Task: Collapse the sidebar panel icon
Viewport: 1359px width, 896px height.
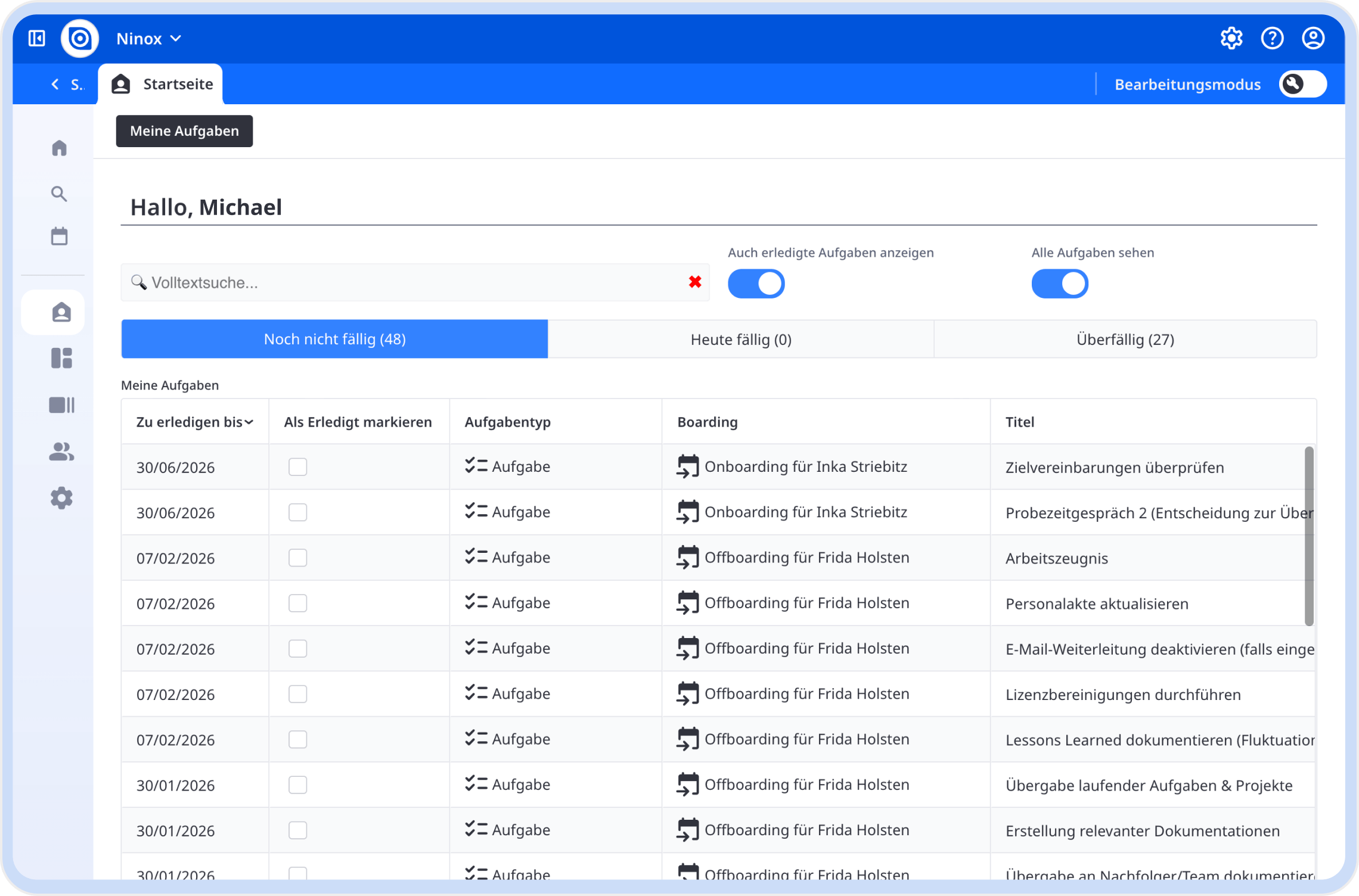Action: pyautogui.click(x=37, y=39)
